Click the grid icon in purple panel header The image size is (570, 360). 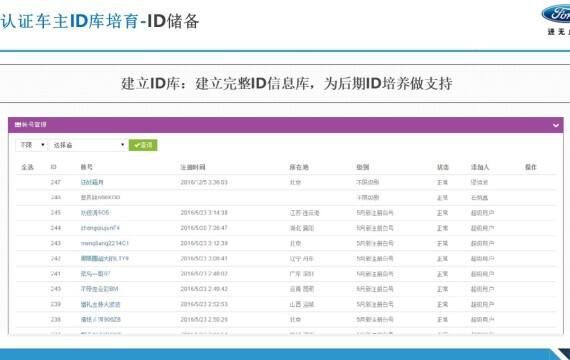[x=18, y=125]
